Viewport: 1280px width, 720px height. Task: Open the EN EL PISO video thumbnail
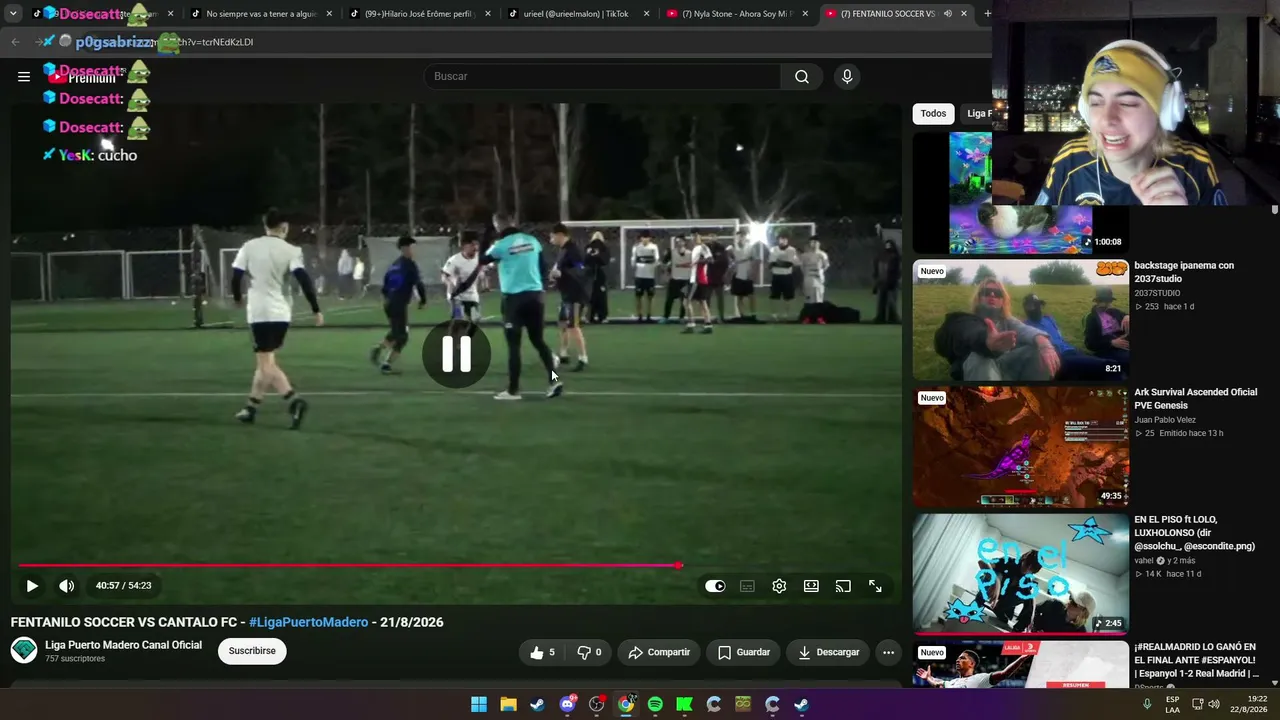[x=1021, y=574]
